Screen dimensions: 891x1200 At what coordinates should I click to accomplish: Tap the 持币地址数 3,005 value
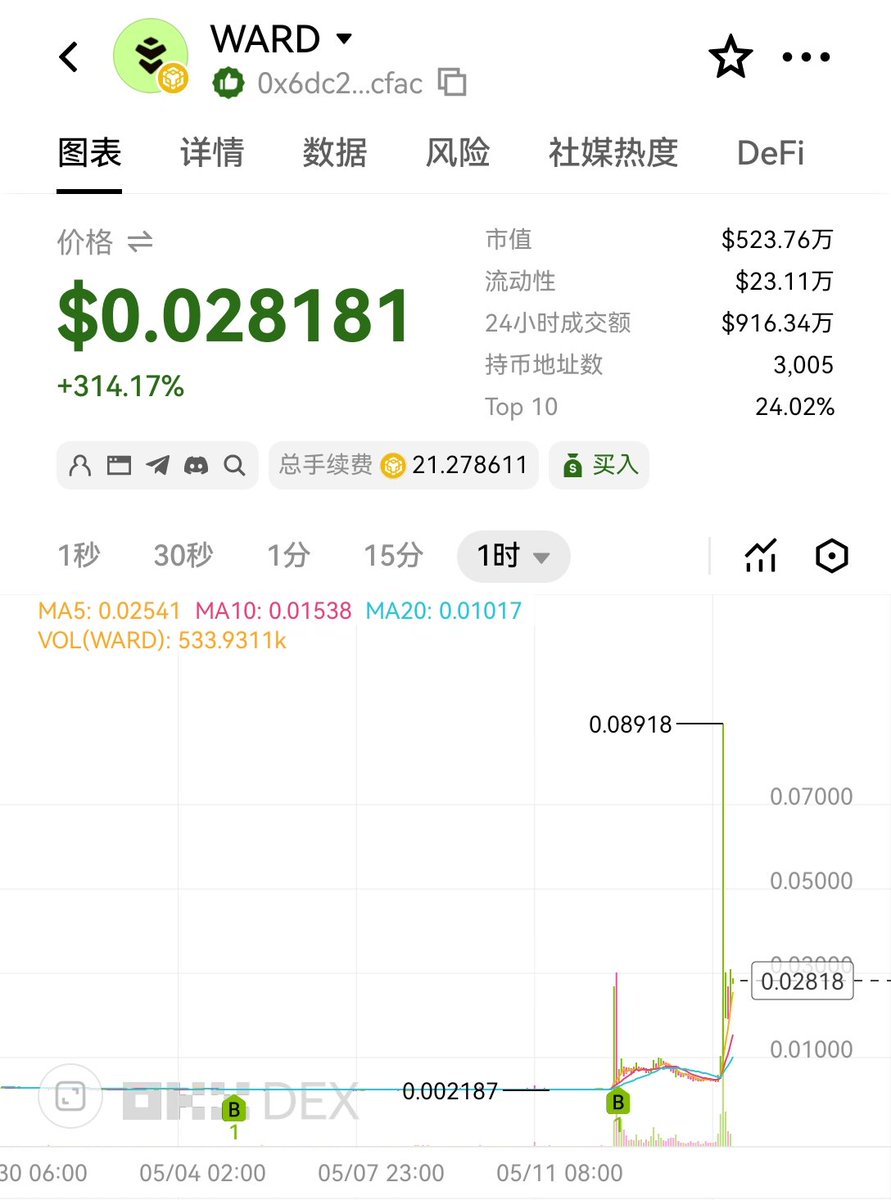click(x=803, y=365)
